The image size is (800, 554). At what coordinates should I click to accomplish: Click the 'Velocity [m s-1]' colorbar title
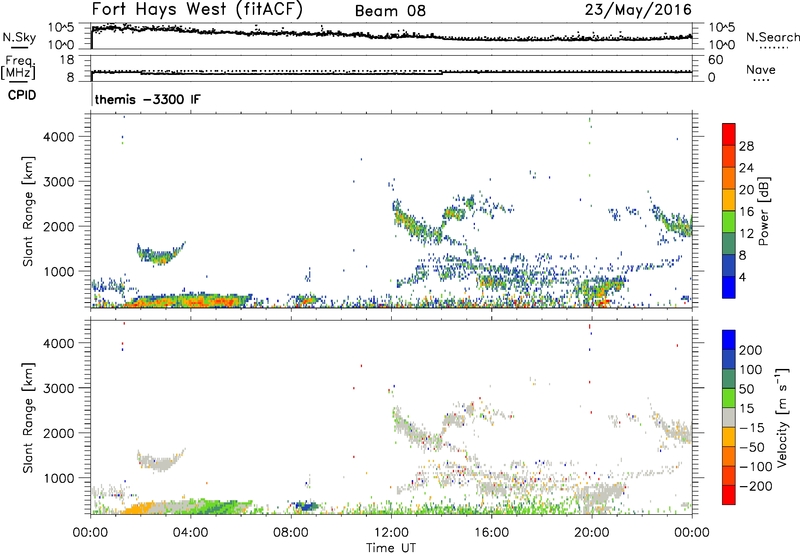pyautogui.click(x=782, y=417)
